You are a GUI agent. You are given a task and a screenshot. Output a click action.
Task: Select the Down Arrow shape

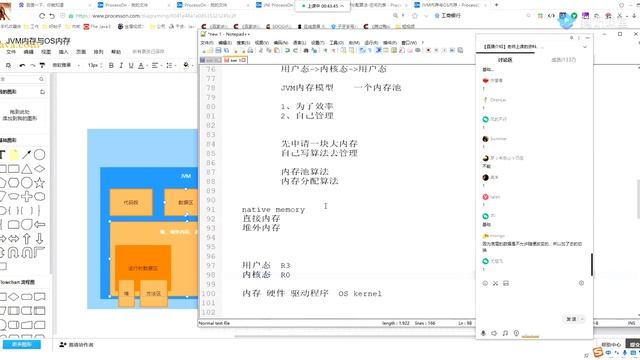click(40, 238)
